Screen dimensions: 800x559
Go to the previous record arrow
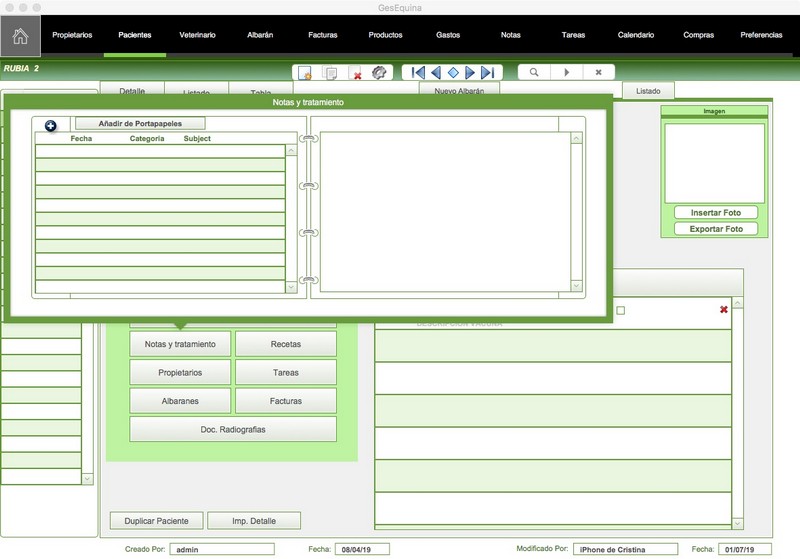[435, 73]
